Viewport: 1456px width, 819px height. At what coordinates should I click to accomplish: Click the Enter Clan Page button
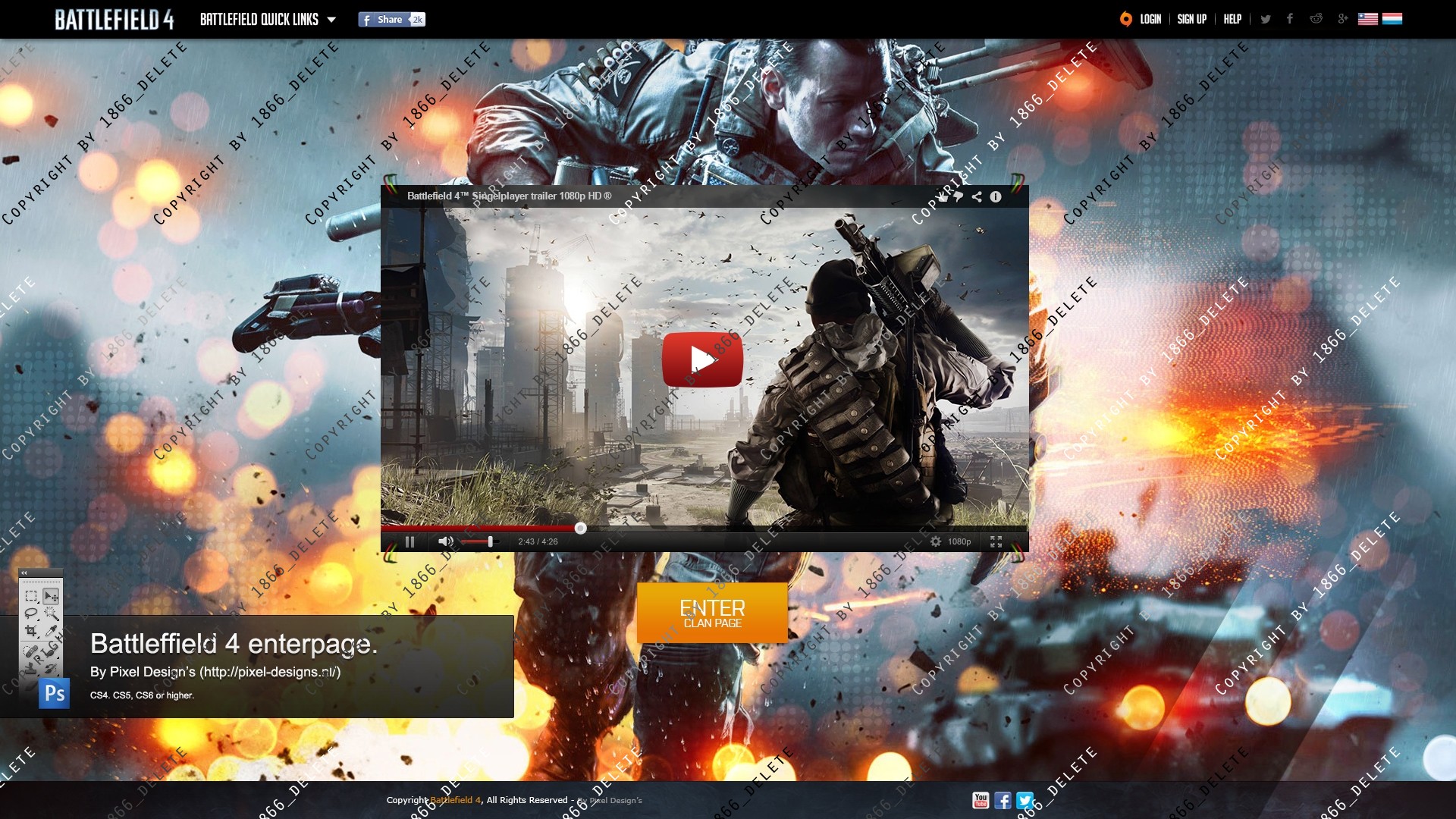click(x=712, y=613)
